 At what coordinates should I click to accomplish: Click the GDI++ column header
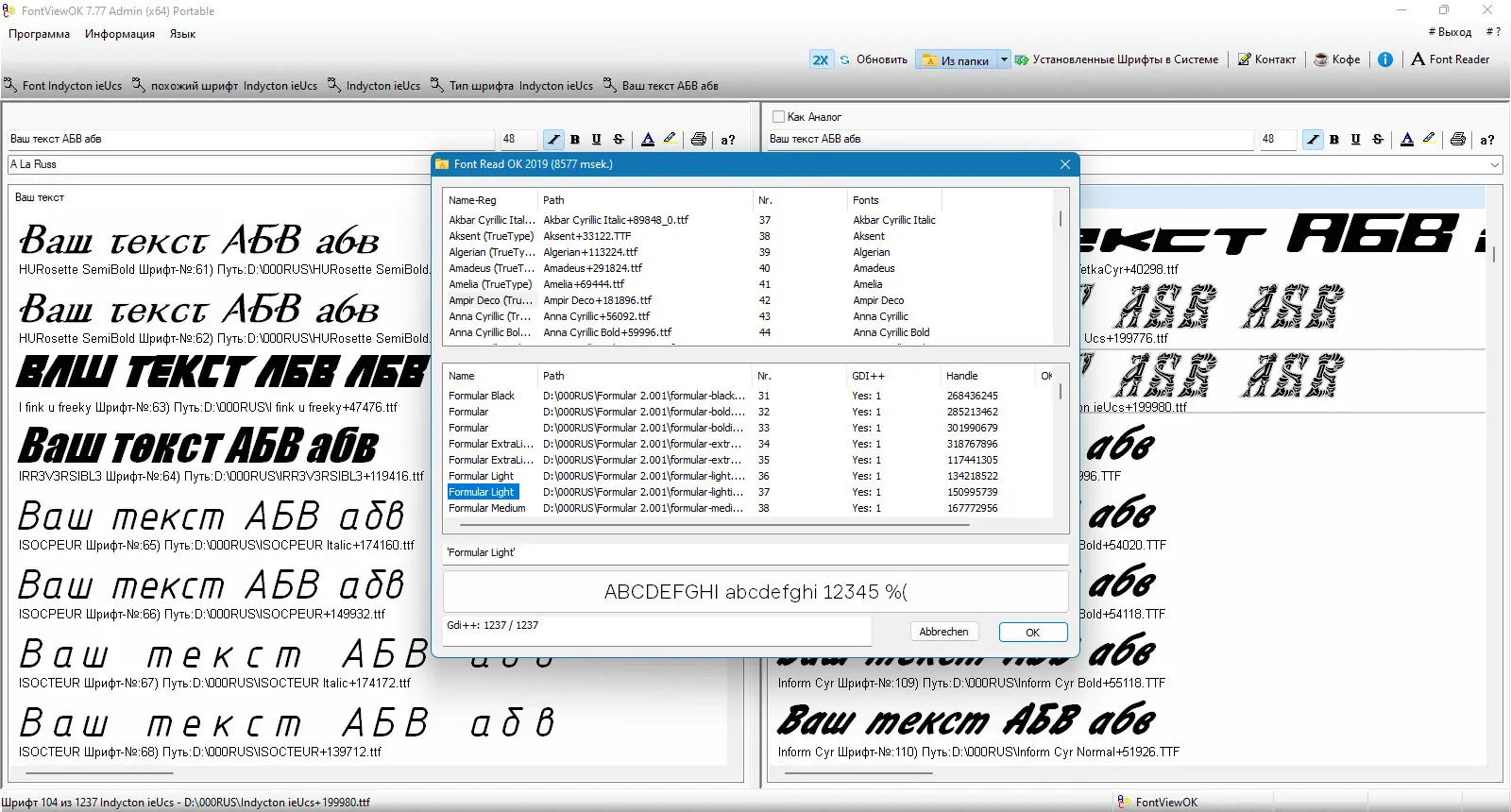894,376
